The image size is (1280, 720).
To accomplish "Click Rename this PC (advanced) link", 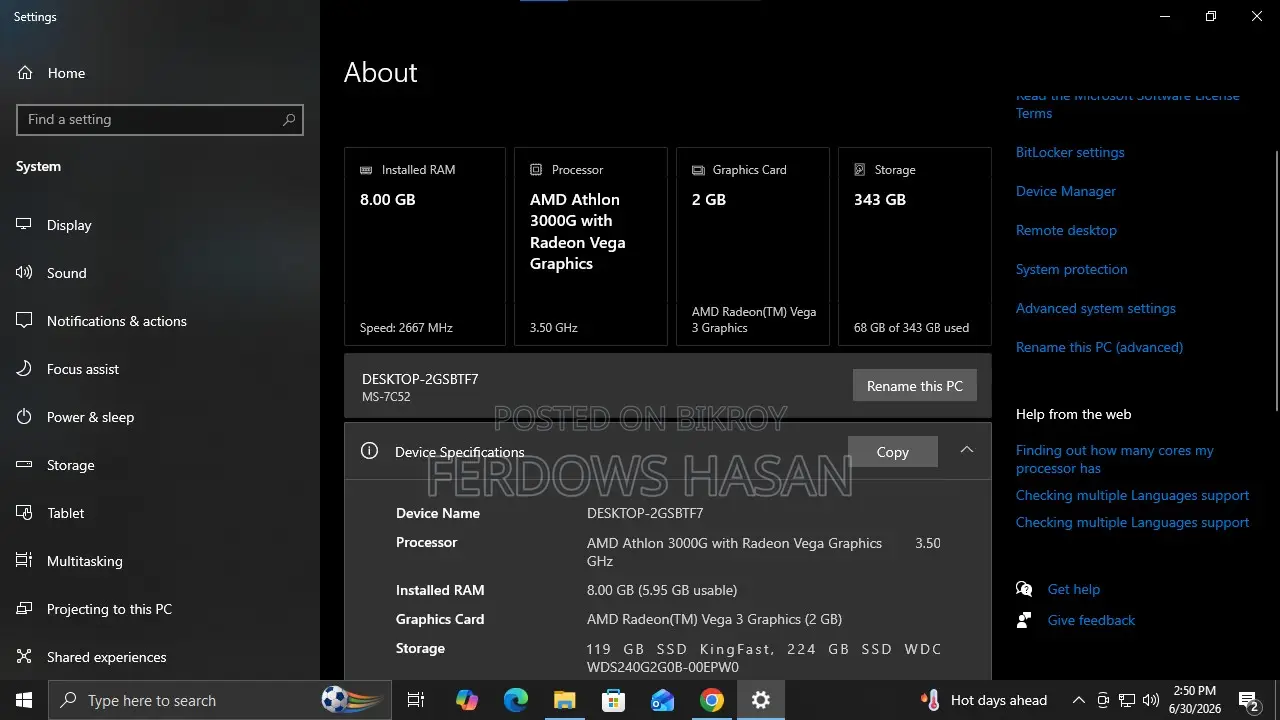I will 1099,347.
